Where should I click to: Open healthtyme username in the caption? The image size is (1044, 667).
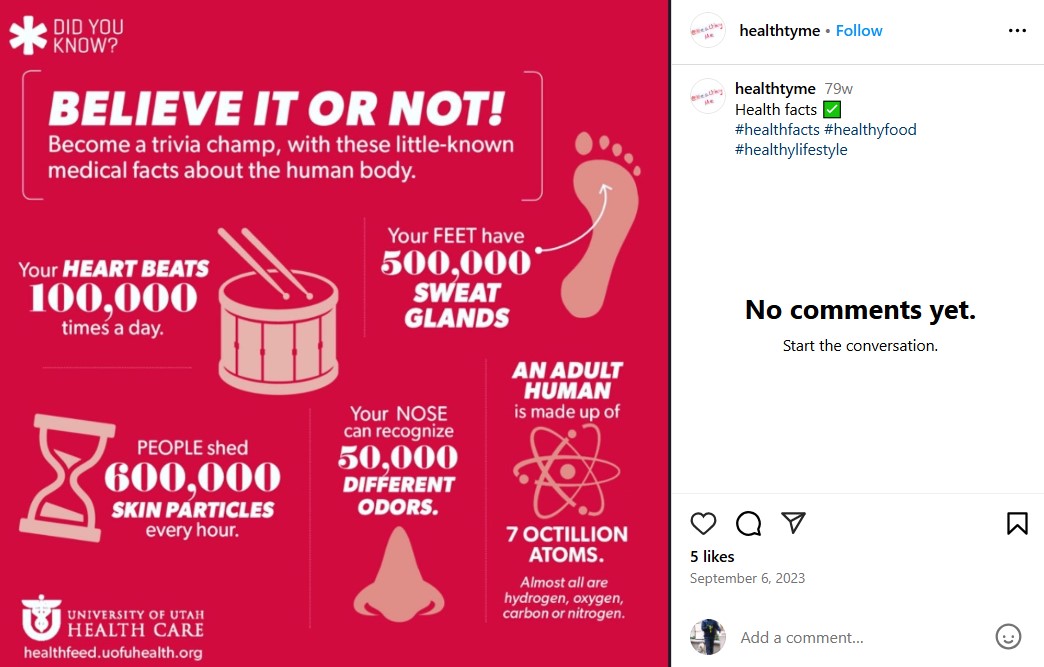[x=775, y=89]
